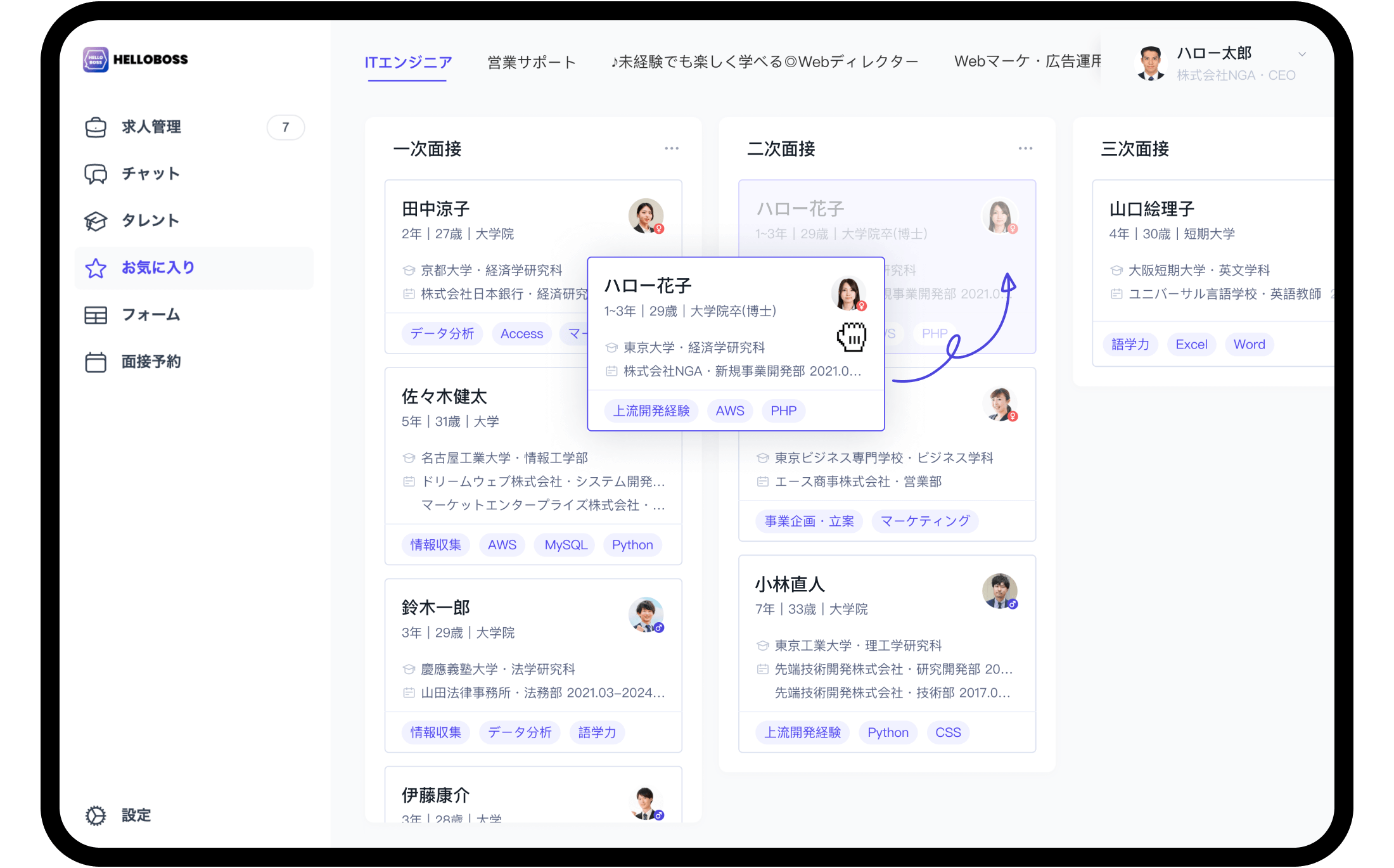Open the 伊藤康介 candidate card name

coord(436,795)
